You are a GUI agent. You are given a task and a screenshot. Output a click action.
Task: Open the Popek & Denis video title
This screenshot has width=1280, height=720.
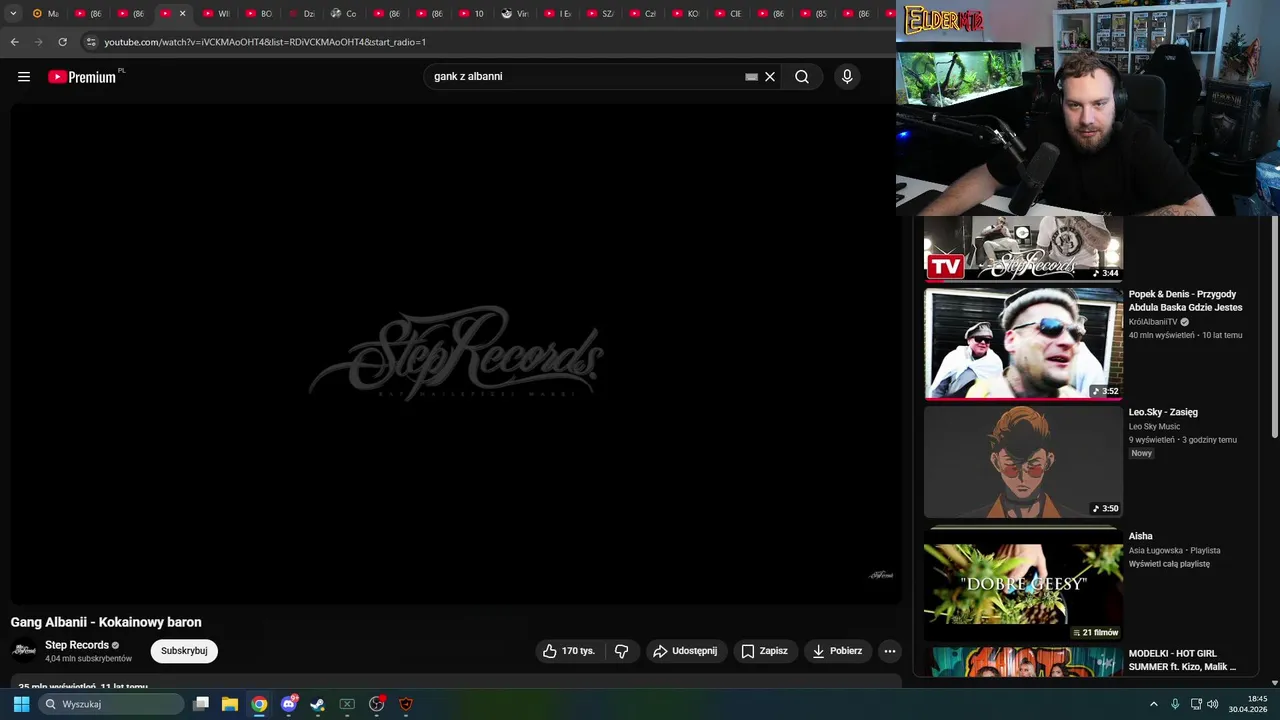pos(1186,301)
